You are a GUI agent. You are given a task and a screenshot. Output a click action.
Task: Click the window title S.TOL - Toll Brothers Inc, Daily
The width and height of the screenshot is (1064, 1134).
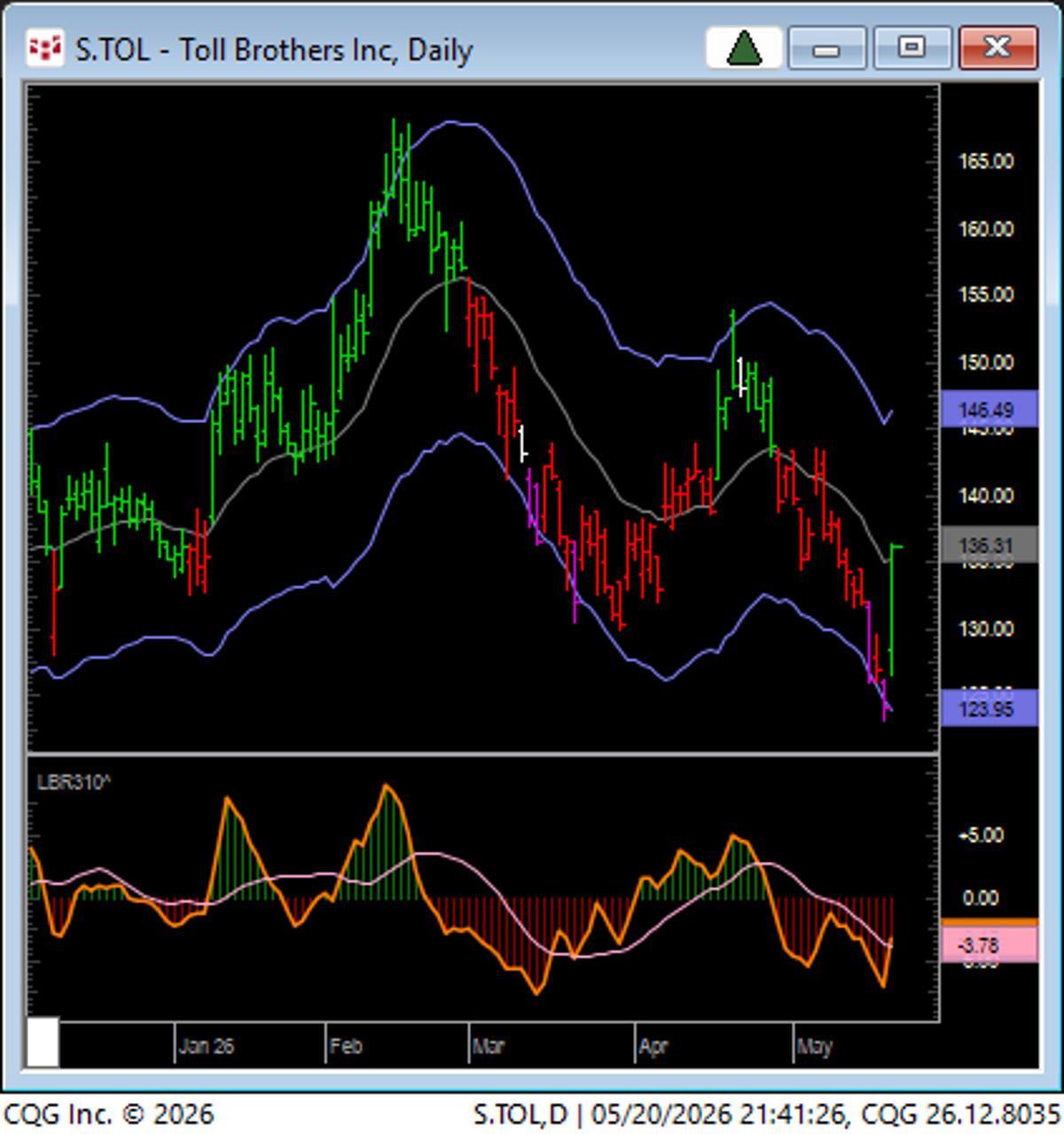[x=274, y=49]
